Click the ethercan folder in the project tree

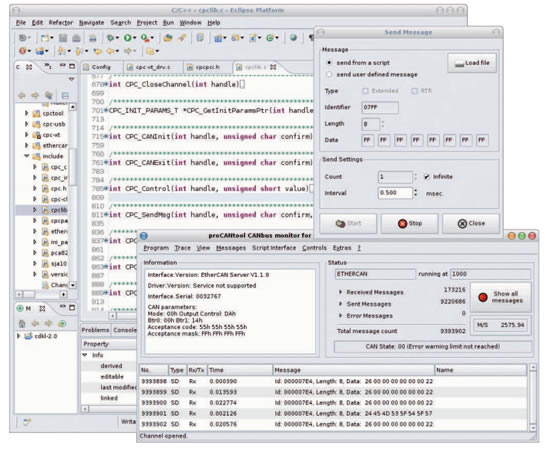[x=50, y=145]
